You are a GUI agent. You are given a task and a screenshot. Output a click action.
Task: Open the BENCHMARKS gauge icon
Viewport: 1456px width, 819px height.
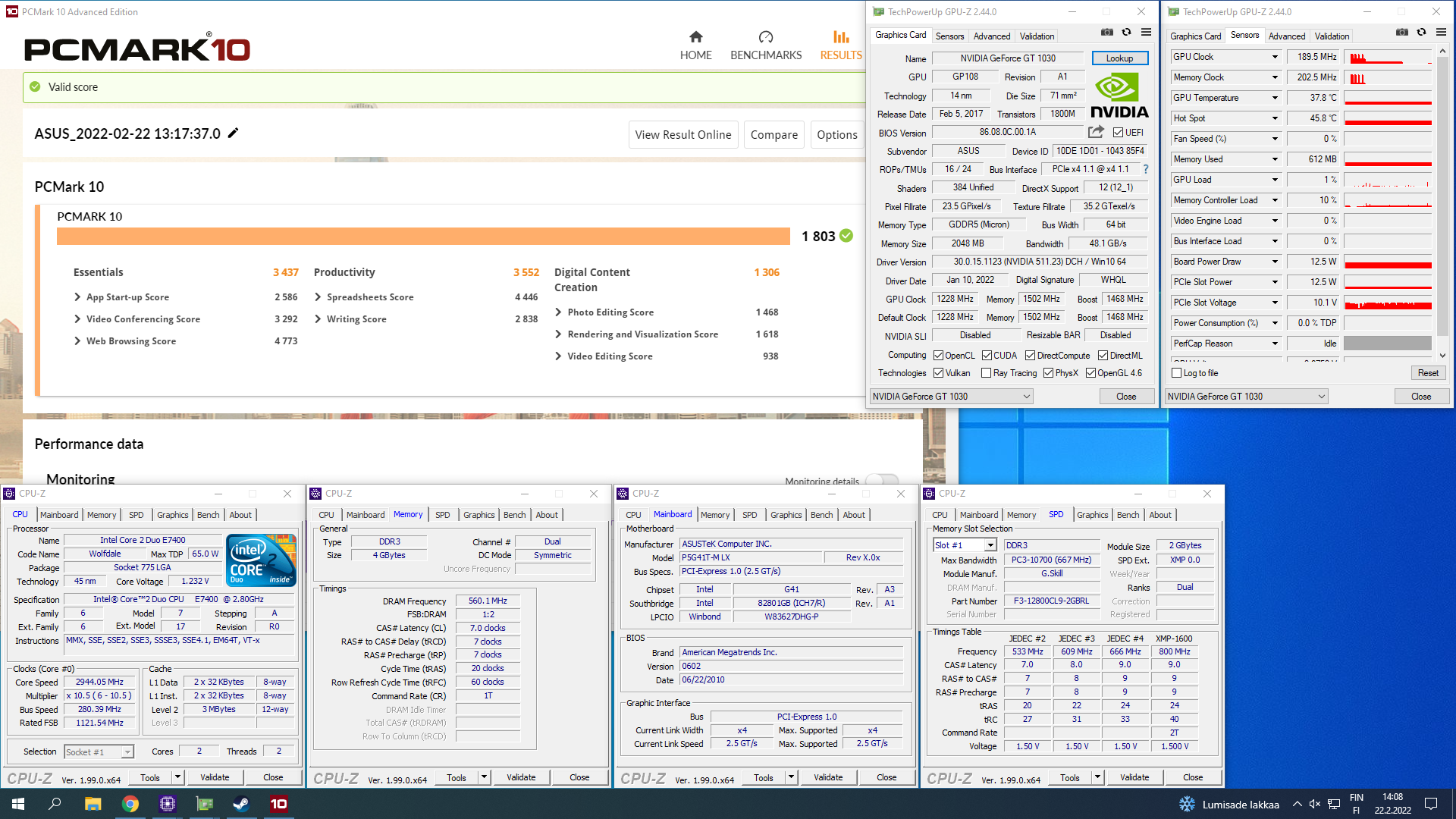pos(766,36)
